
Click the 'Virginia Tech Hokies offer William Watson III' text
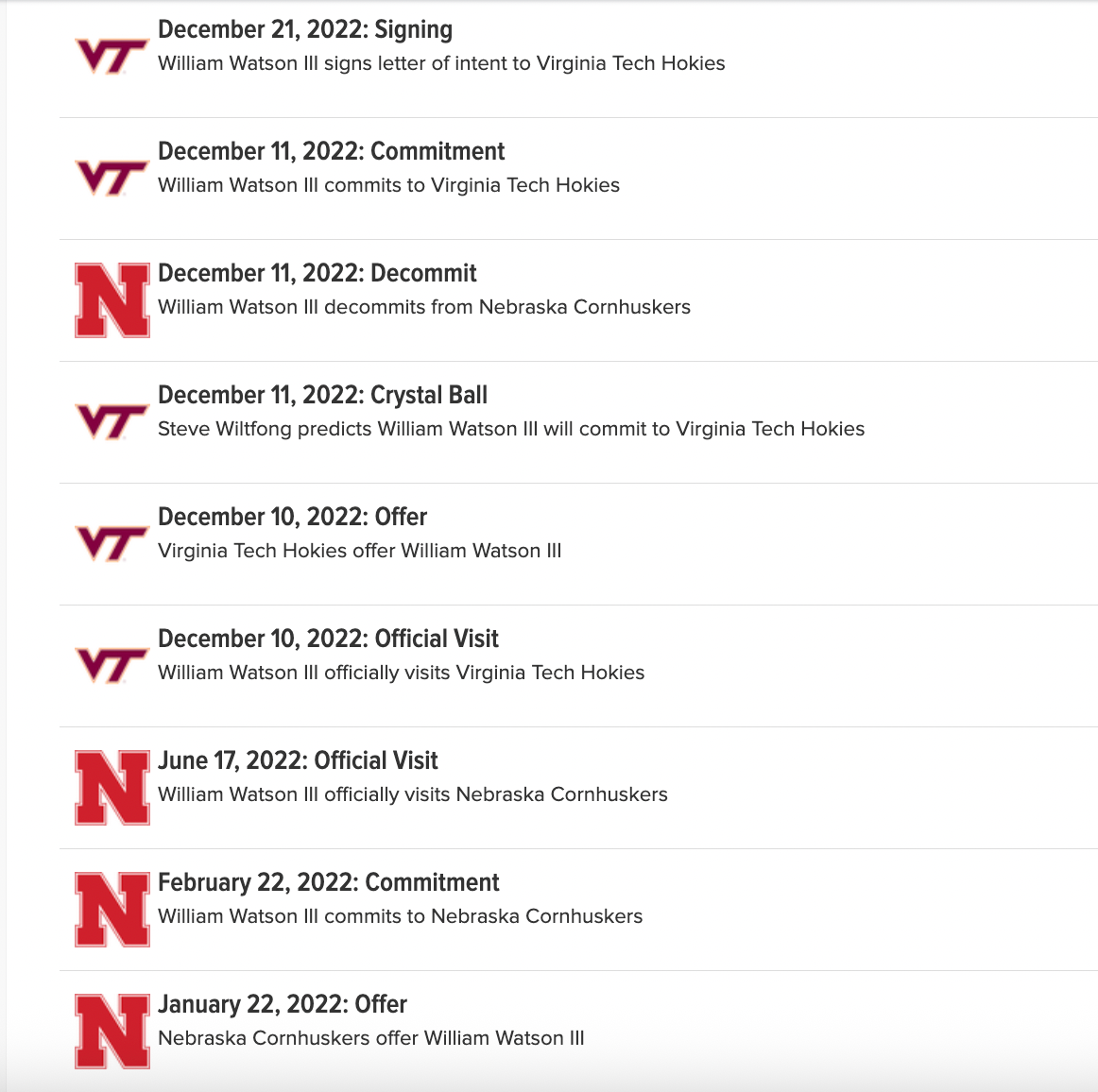[x=360, y=550]
